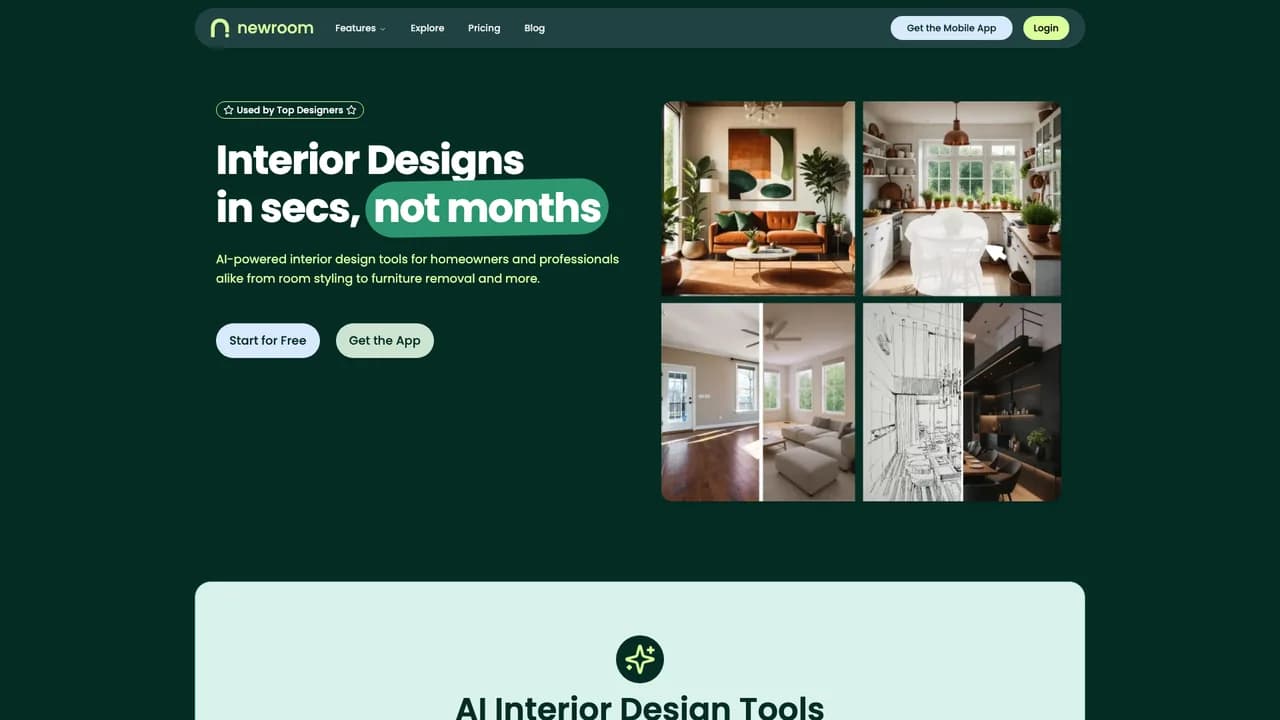Click the AI Interior Design Tools heading
Viewport: 1280px width, 720px height.
(640, 707)
